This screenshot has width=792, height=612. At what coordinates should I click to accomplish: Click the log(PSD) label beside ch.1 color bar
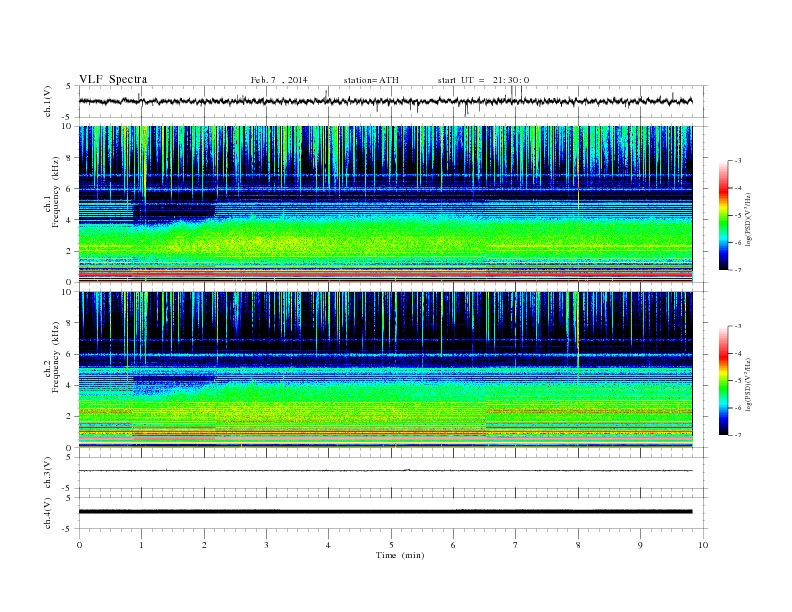749,219
